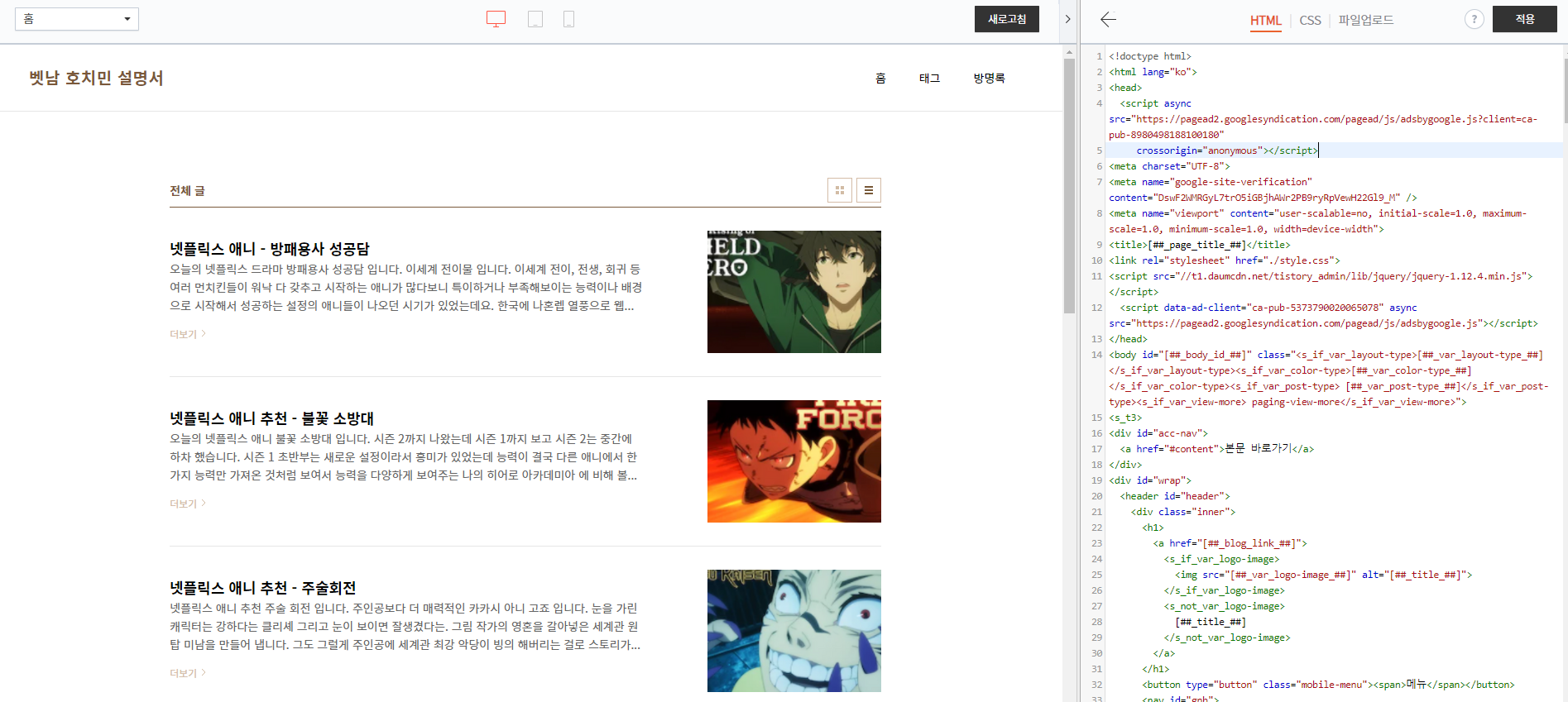
Task: Open the 홈 navigation menu item
Action: coord(880,78)
